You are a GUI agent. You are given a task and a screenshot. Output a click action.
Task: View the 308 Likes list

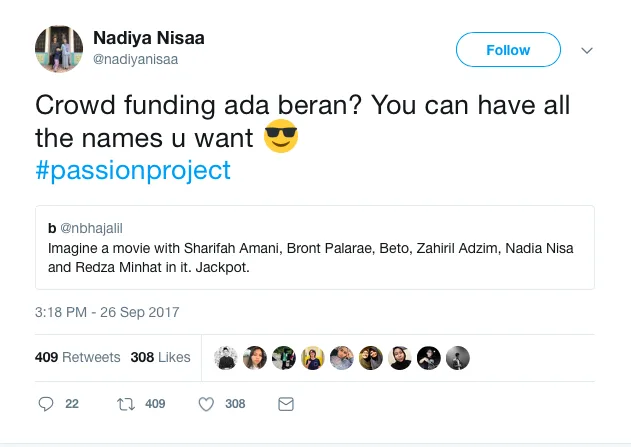pos(160,357)
